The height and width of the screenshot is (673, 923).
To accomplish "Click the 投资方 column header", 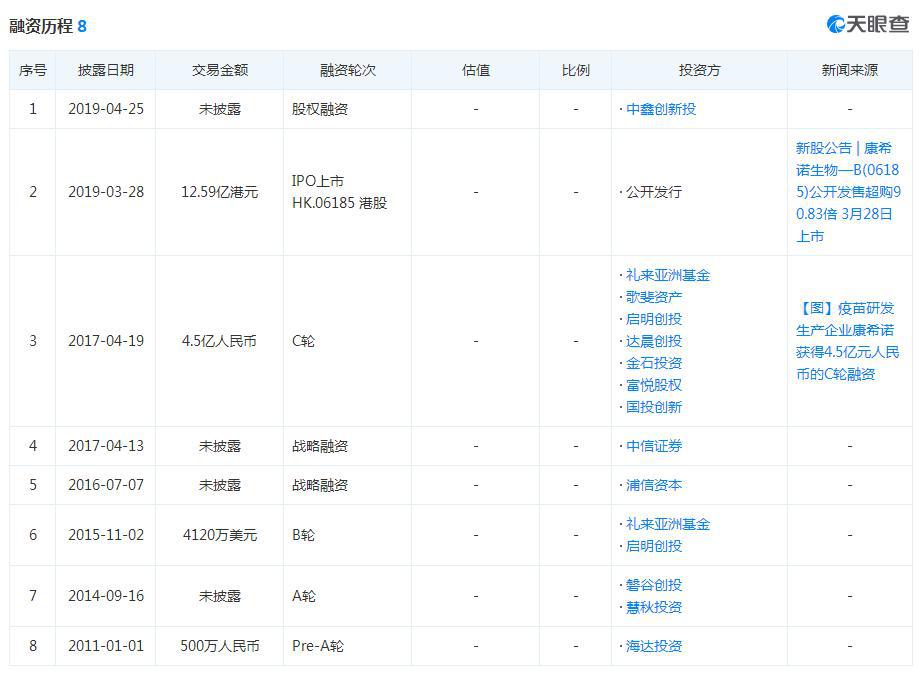I will (x=699, y=70).
